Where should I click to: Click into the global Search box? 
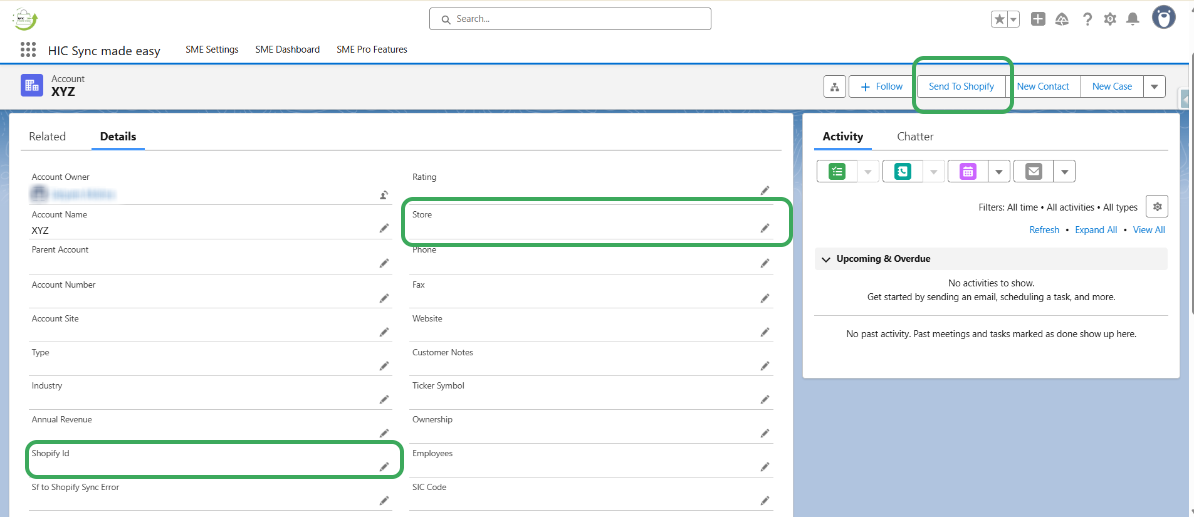(x=570, y=19)
